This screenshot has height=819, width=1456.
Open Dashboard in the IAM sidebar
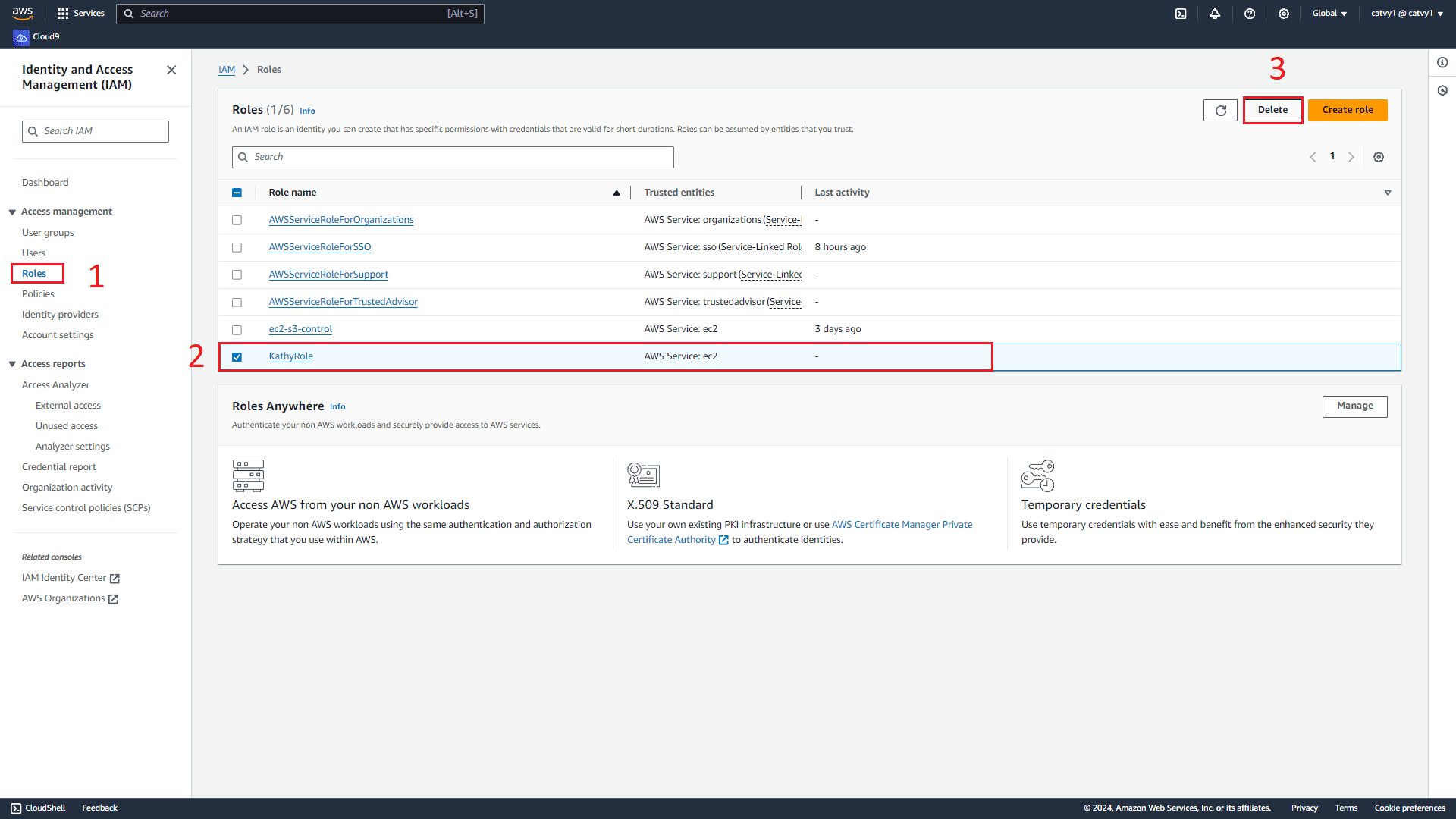pyautogui.click(x=45, y=183)
